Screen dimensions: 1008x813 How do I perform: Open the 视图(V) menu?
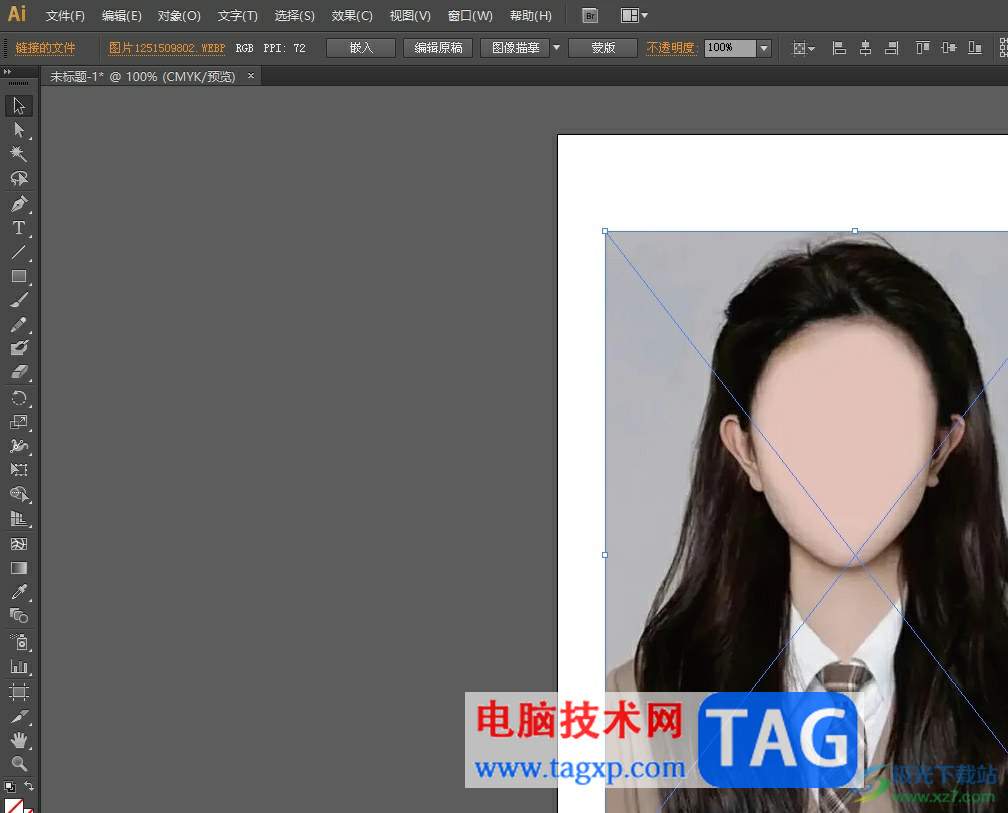(410, 15)
